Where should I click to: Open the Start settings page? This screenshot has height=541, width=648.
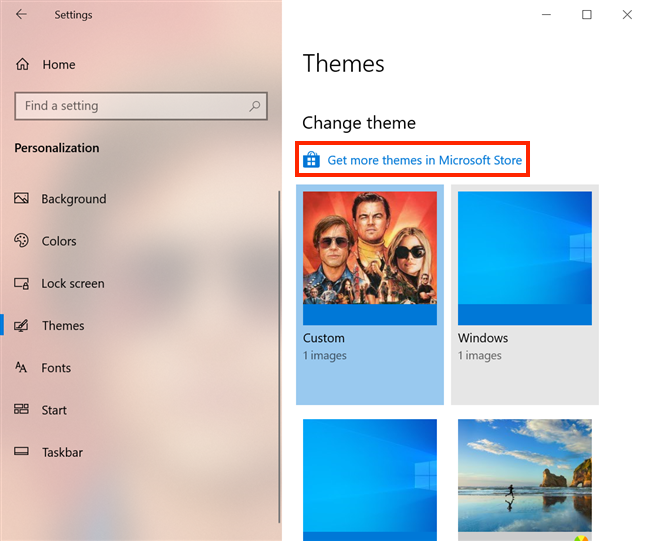pos(54,410)
